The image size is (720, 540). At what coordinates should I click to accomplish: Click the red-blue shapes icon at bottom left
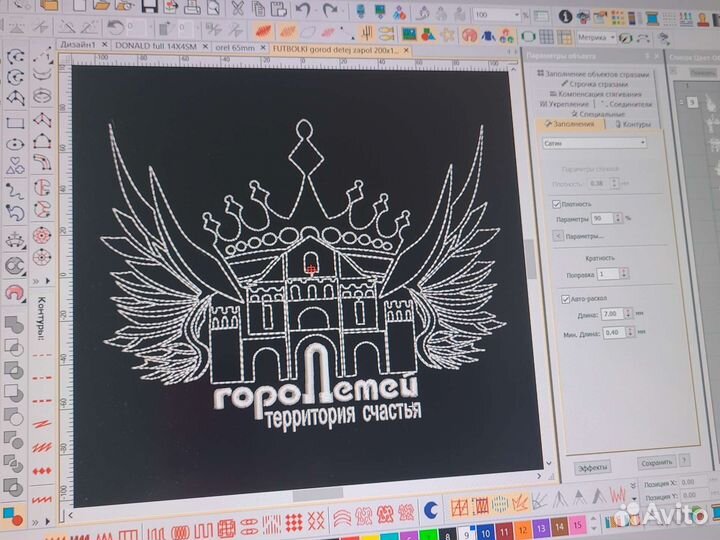pyautogui.click(x=12, y=516)
